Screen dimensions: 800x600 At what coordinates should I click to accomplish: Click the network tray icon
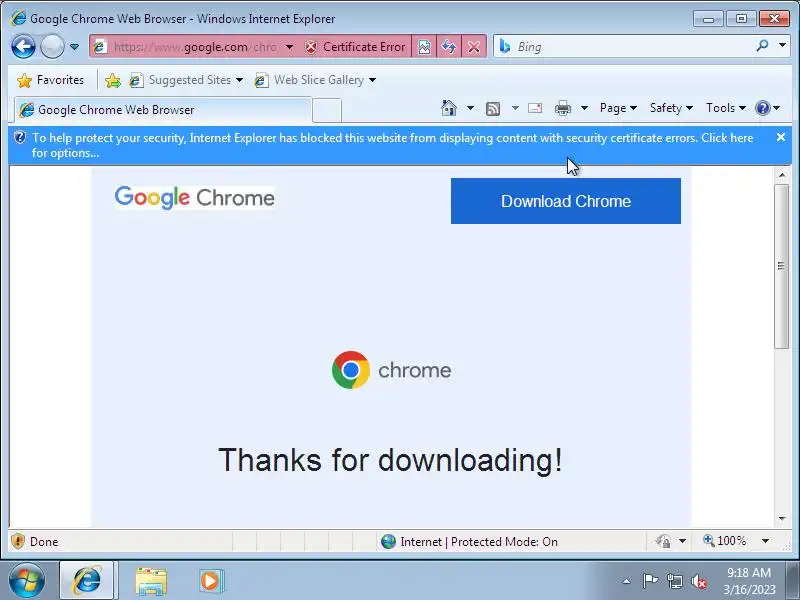coord(674,581)
